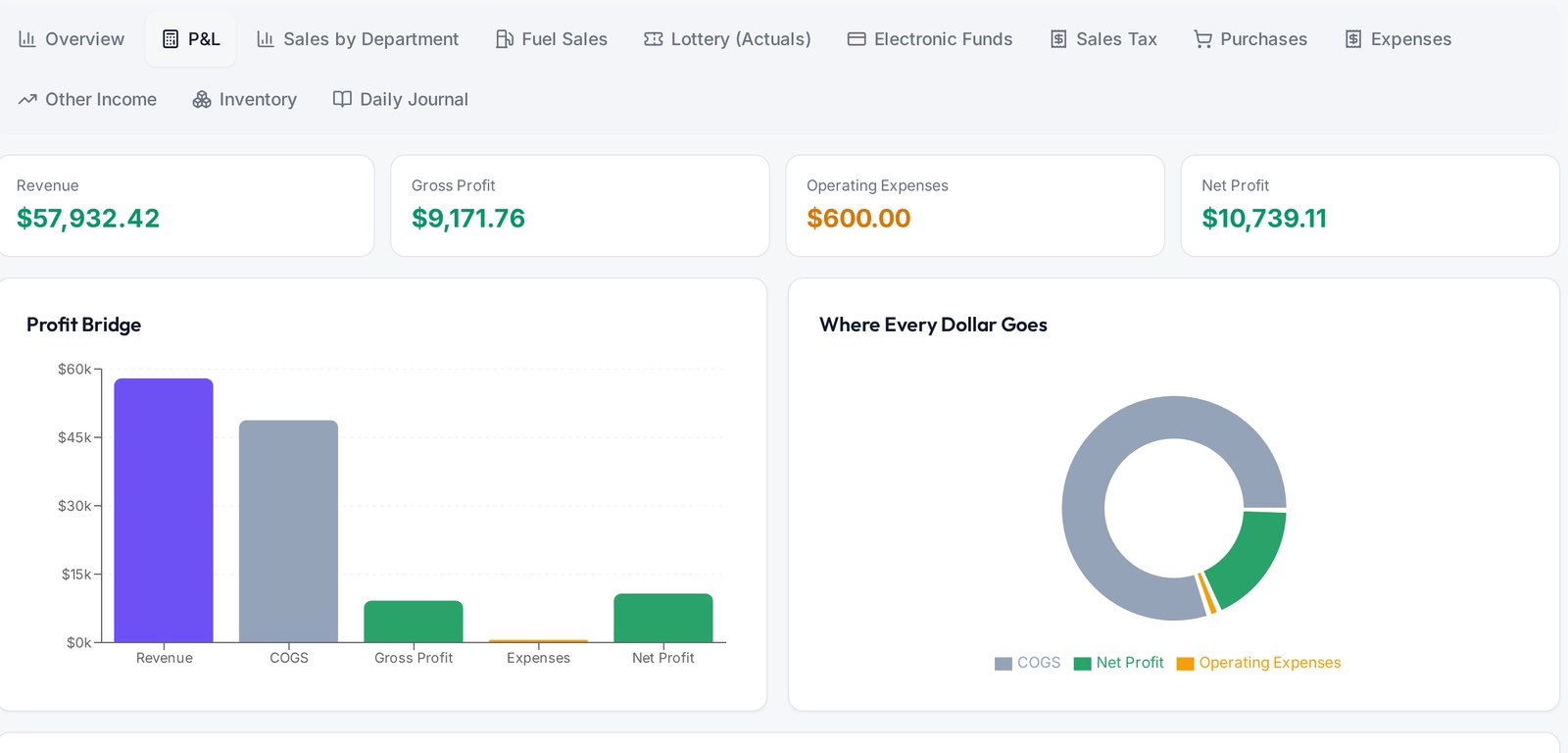This screenshot has width=1568, height=753.
Task: Click the bar chart icon beside Overview
Action: [x=27, y=39]
